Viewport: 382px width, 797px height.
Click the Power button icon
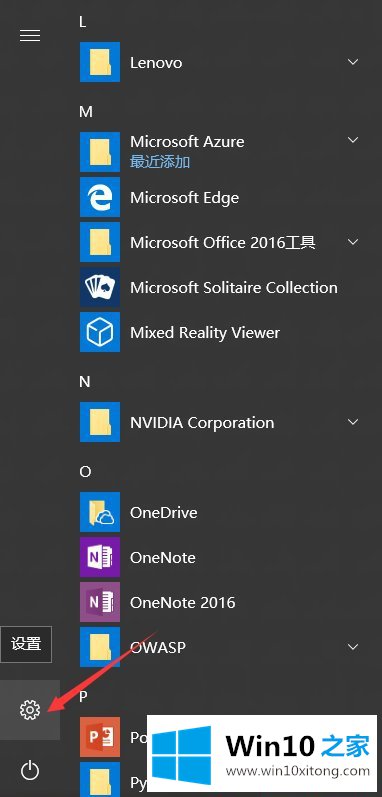point(29,771)
